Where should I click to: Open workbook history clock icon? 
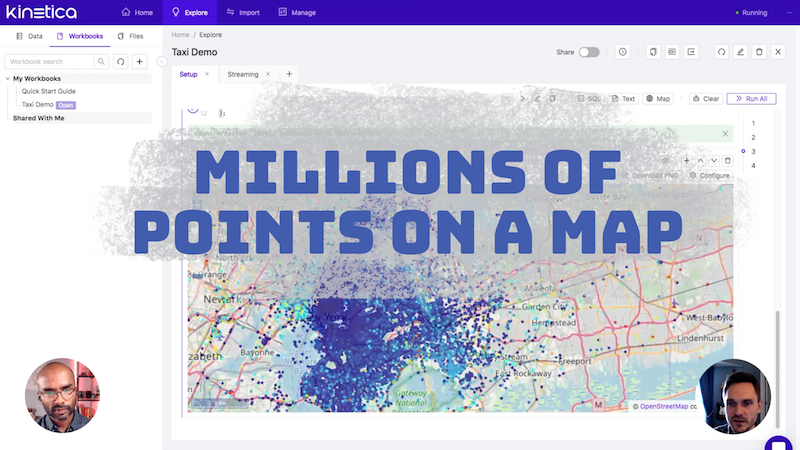click(623, 52)
